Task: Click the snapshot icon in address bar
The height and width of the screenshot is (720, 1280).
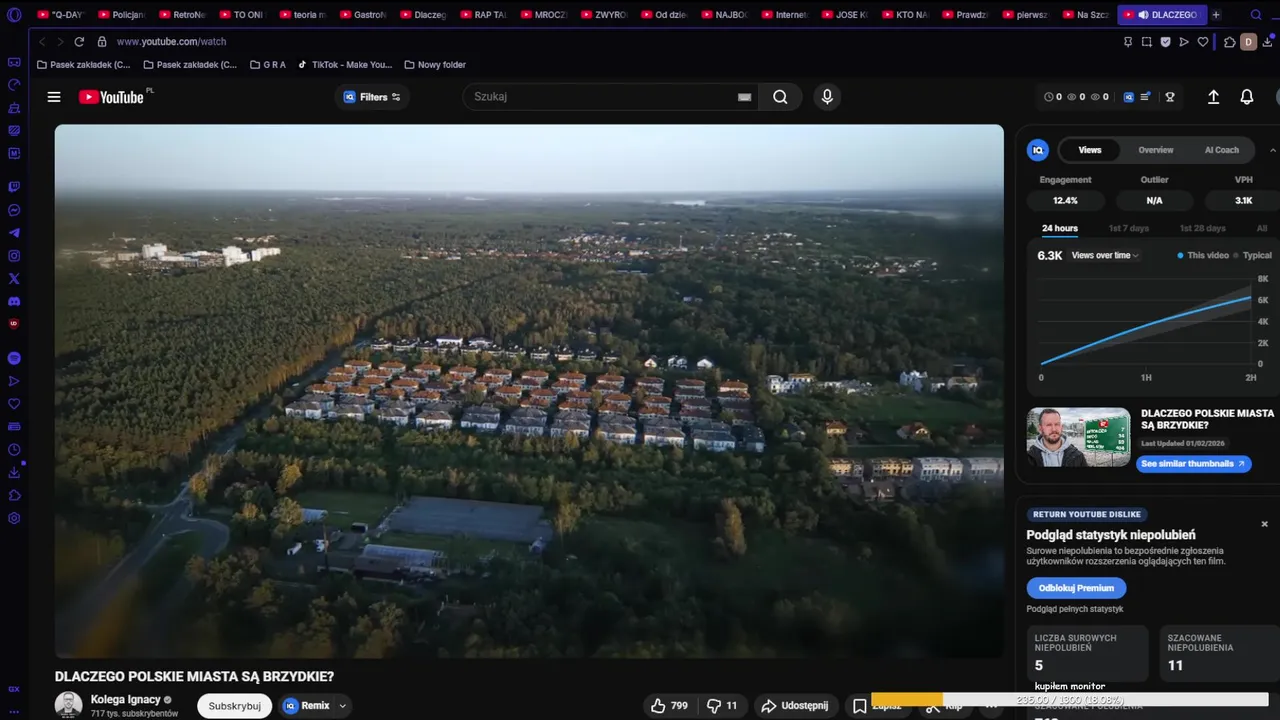Action: coord(1147,42)
